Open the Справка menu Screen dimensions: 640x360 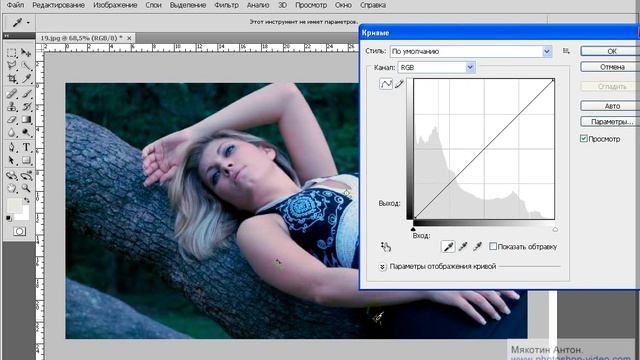(x=373, y=5)
